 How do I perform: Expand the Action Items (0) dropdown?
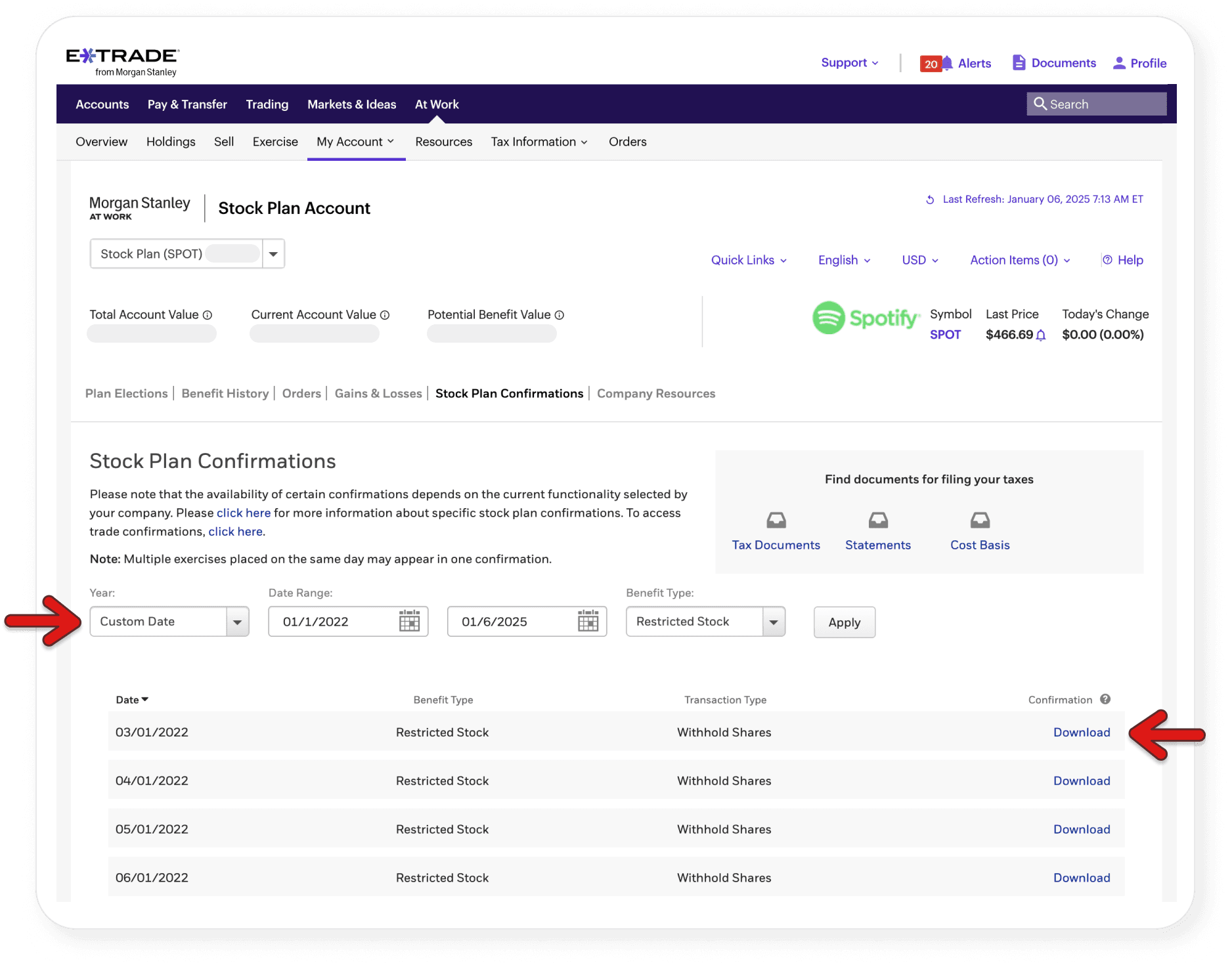[1021, 260]
